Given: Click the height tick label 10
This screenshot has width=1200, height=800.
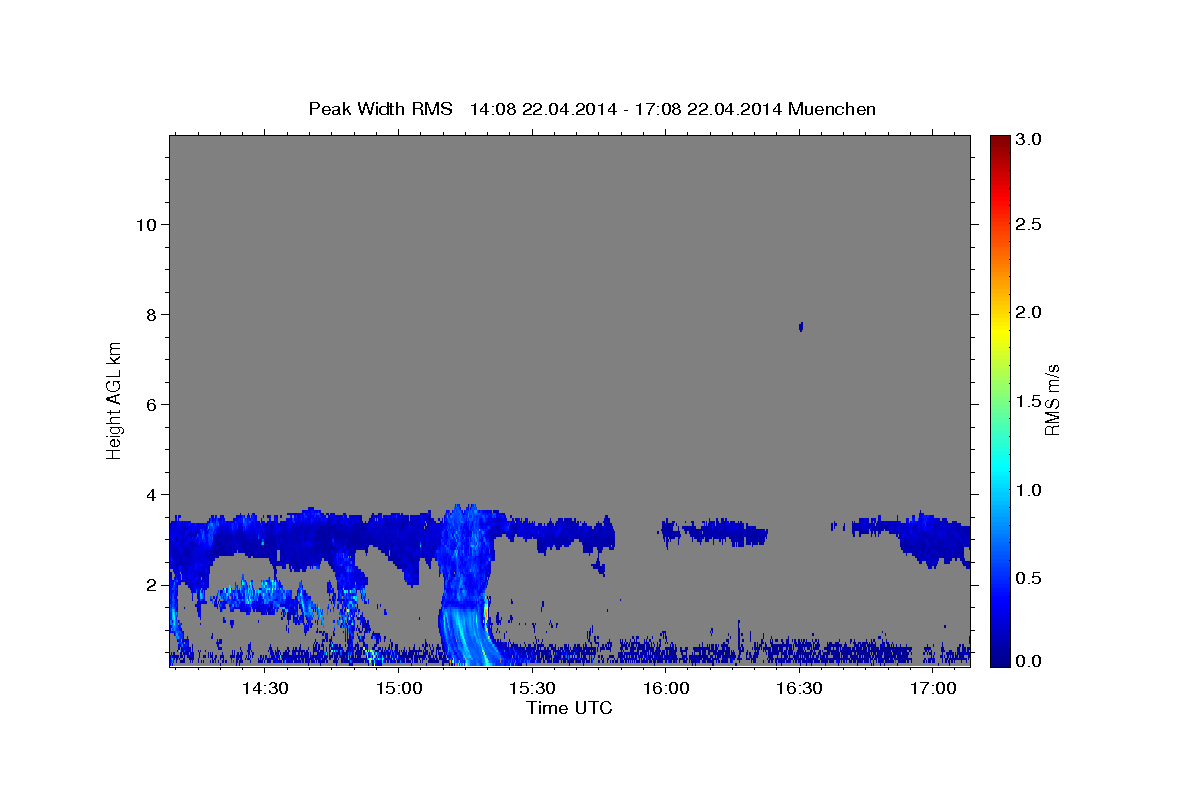Looking at the screenshot, I should point(146,225).
